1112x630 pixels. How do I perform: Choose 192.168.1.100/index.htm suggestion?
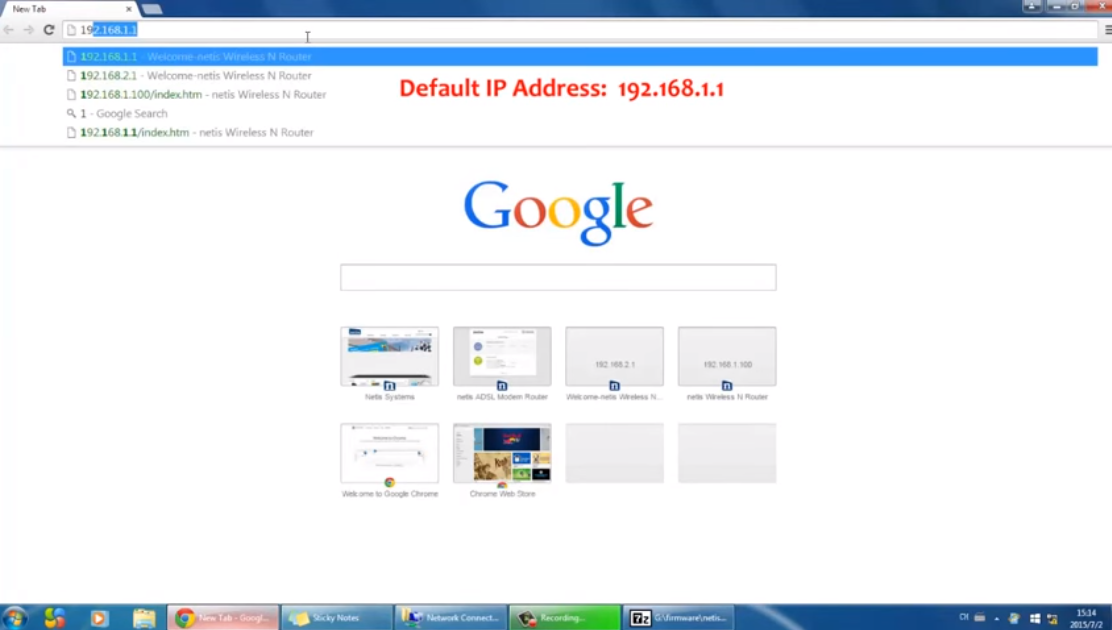click(x=580, y=94)
